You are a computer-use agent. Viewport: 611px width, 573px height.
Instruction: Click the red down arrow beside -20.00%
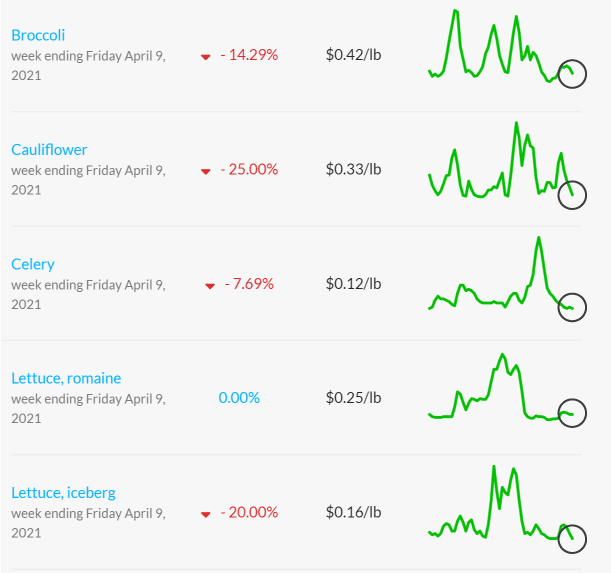205,515
